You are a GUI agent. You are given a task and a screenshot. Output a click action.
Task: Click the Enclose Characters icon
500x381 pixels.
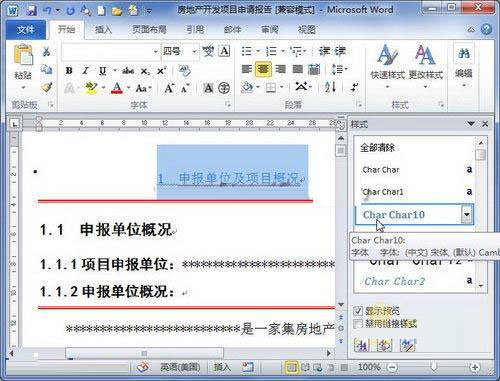tap(224, 88)
